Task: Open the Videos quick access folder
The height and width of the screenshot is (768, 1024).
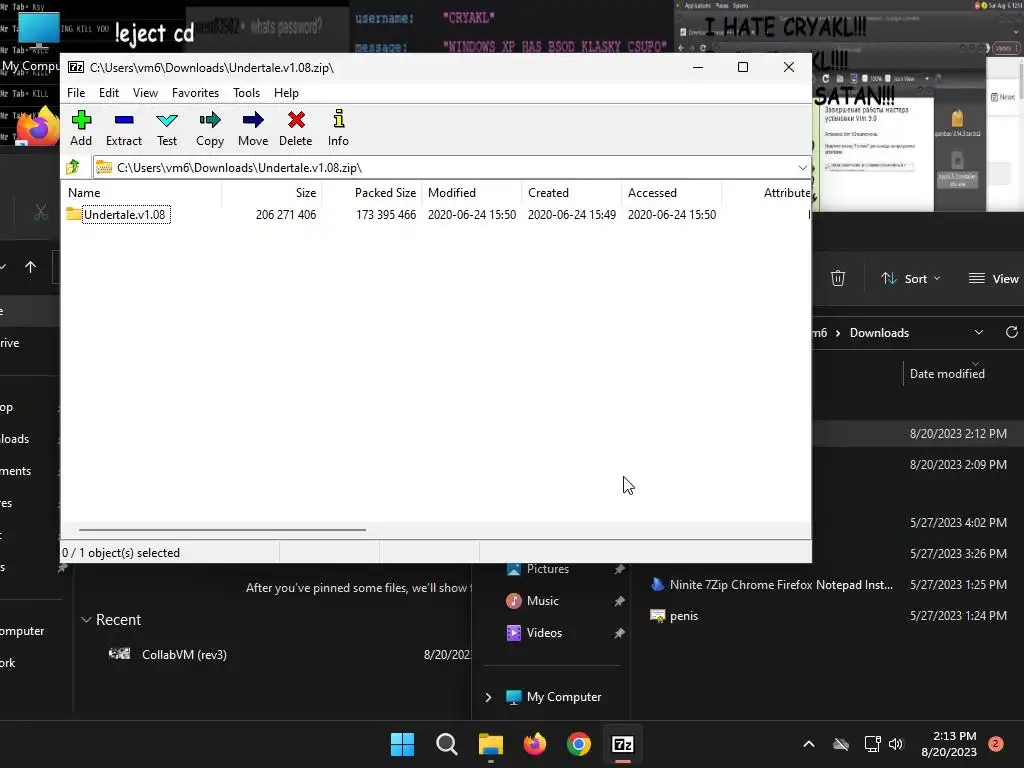Action: tap(544, 633)
